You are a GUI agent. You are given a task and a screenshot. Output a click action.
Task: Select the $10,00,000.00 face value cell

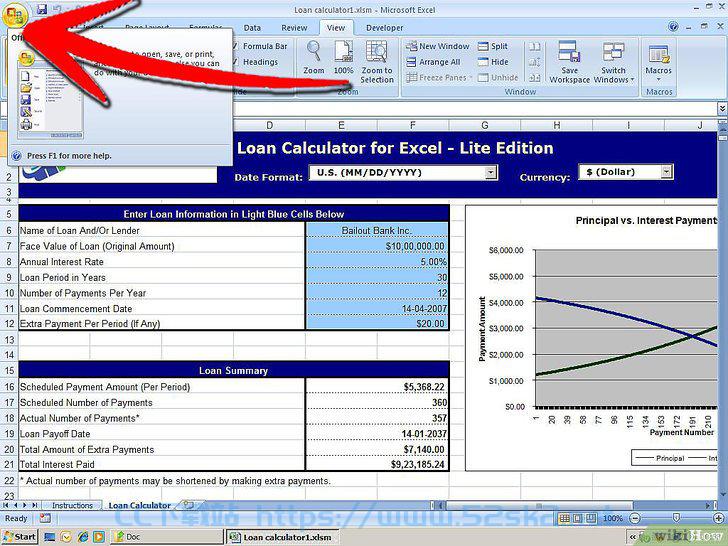377,246
